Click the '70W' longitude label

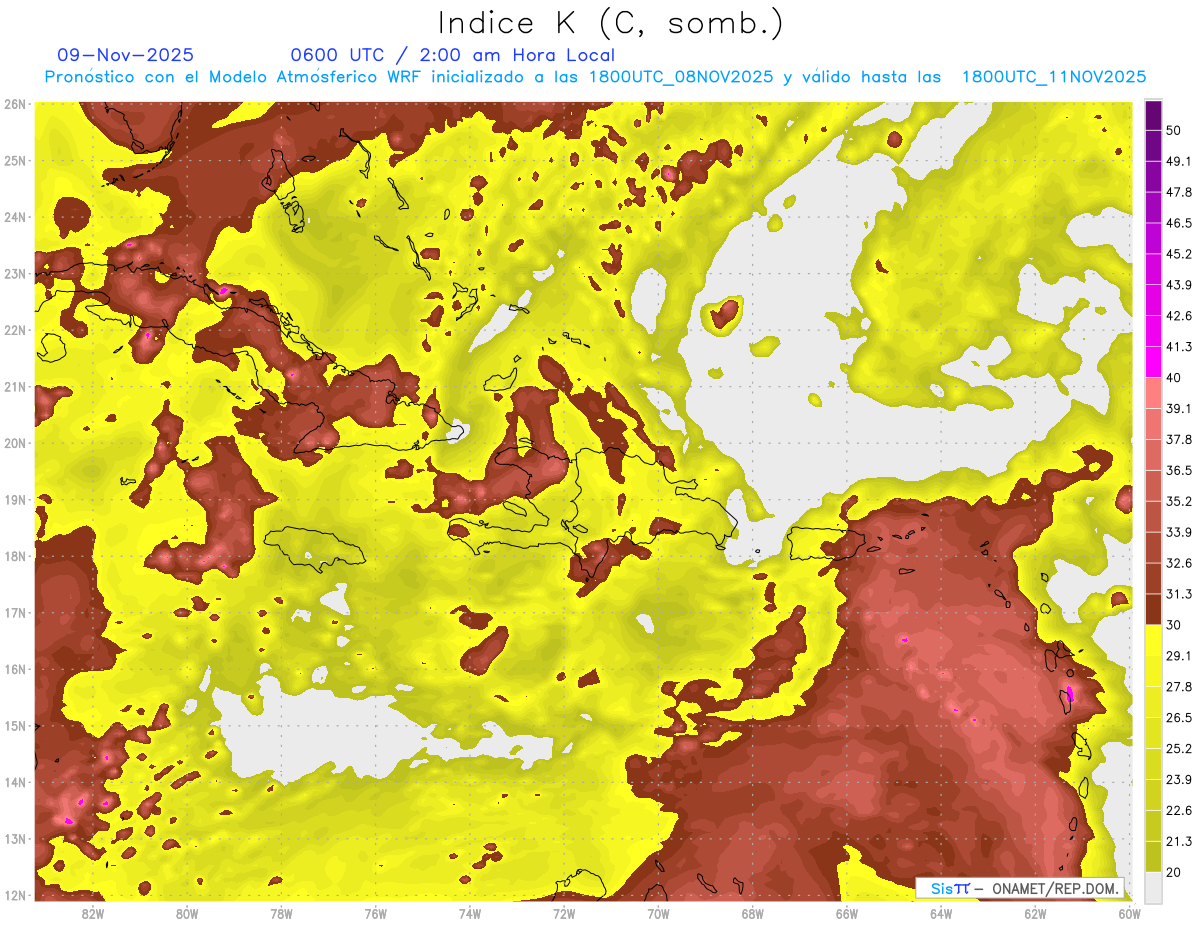[658, 913]
